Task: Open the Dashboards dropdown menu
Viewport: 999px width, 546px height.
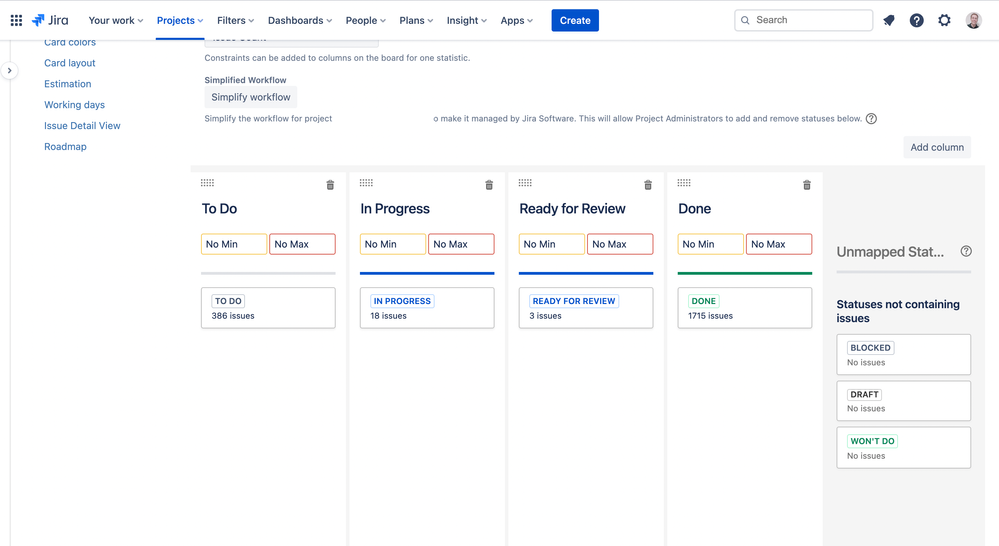Action: coord(300,20)
